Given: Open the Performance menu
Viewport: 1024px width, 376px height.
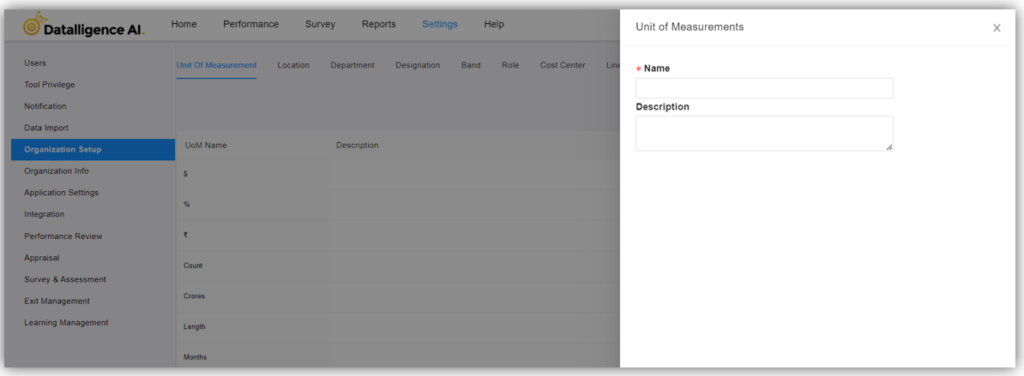Looking at the screenshot, I should 251,24.
